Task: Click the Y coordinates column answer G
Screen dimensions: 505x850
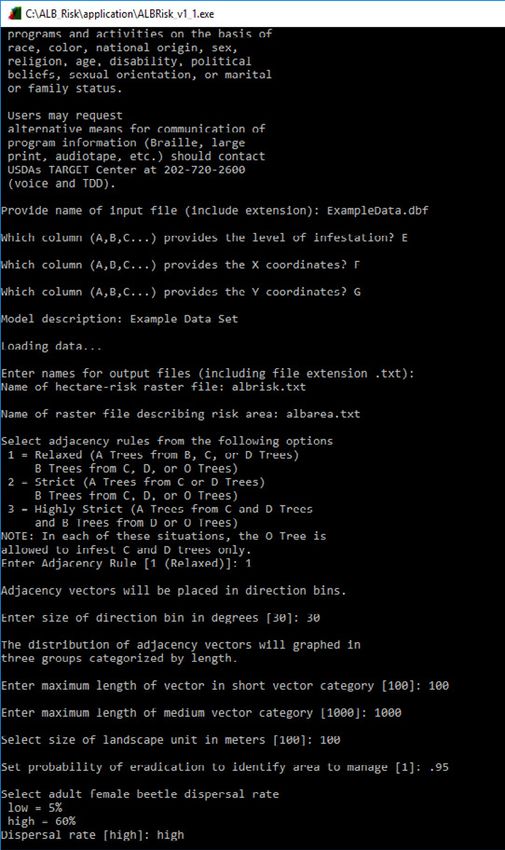Action: coord(357,292)
